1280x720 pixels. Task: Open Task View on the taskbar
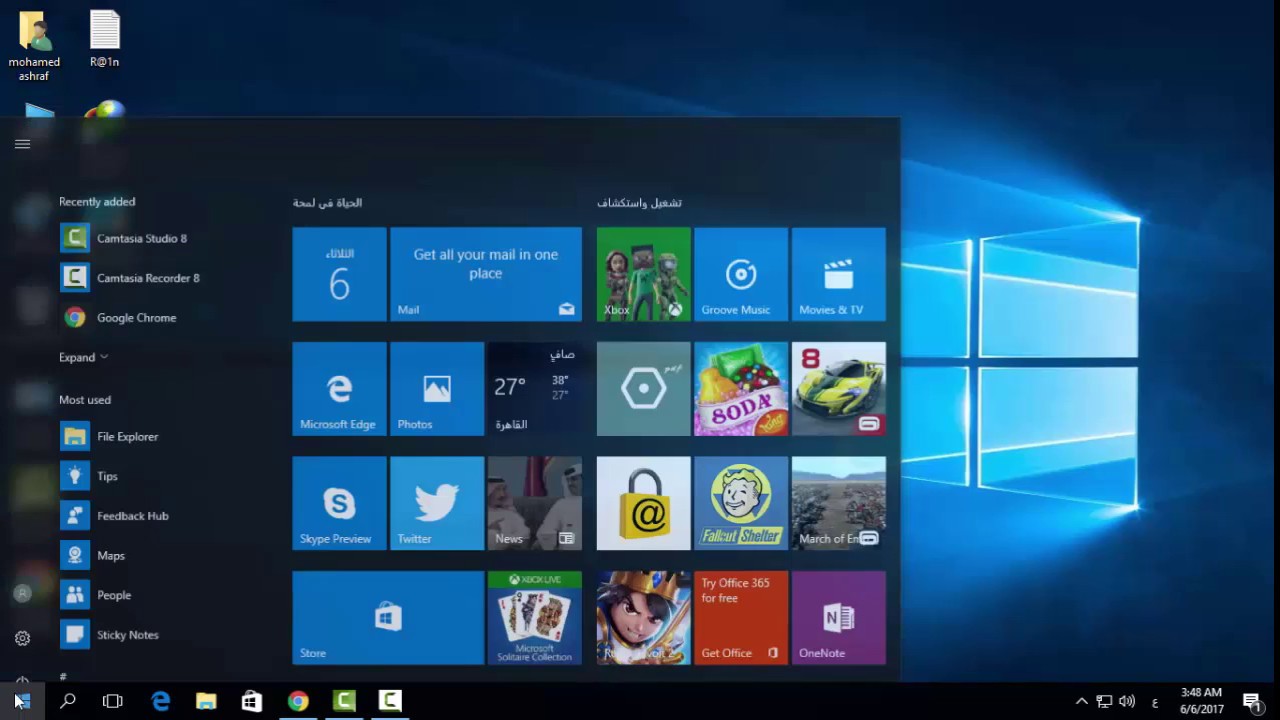[x=113, y=701]
